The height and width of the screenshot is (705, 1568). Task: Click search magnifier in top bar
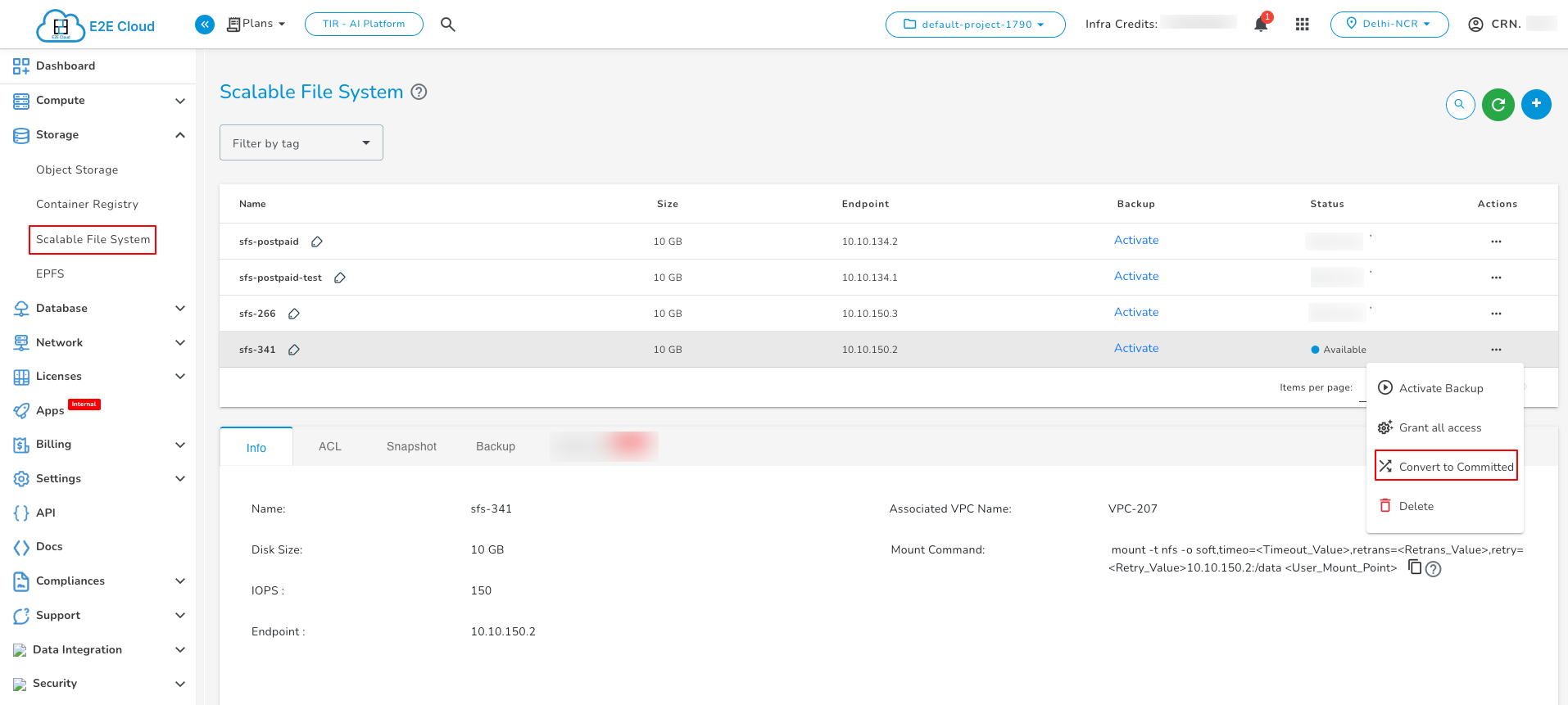(x=447, y=25)
